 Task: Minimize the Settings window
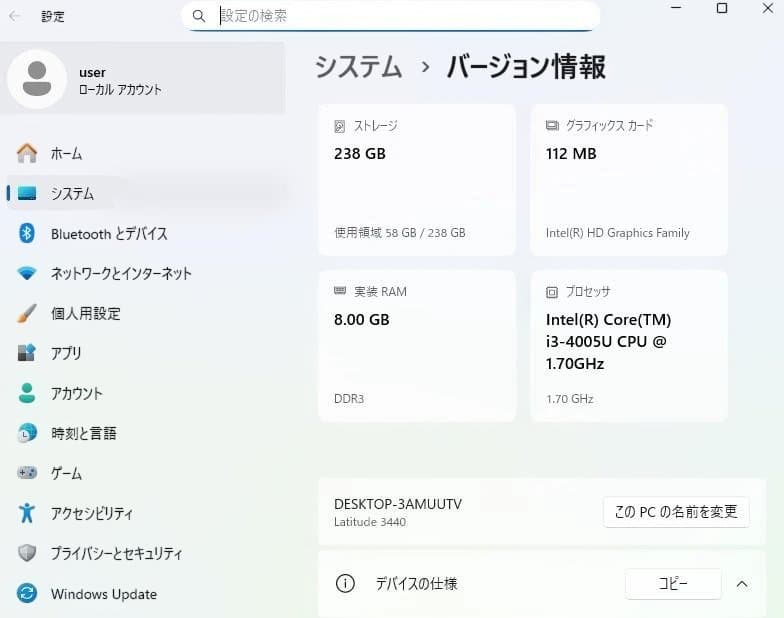676,8
